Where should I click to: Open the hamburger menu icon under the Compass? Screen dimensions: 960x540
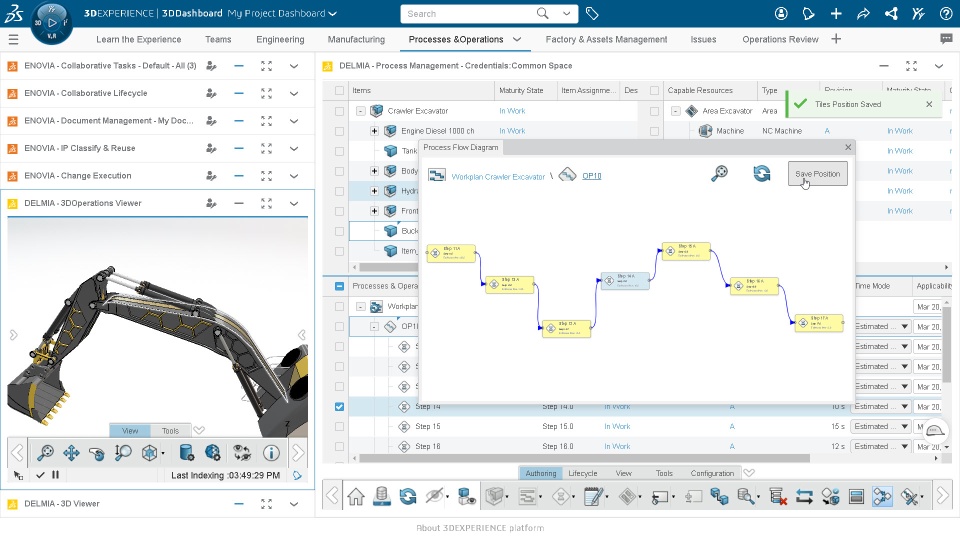13,40
